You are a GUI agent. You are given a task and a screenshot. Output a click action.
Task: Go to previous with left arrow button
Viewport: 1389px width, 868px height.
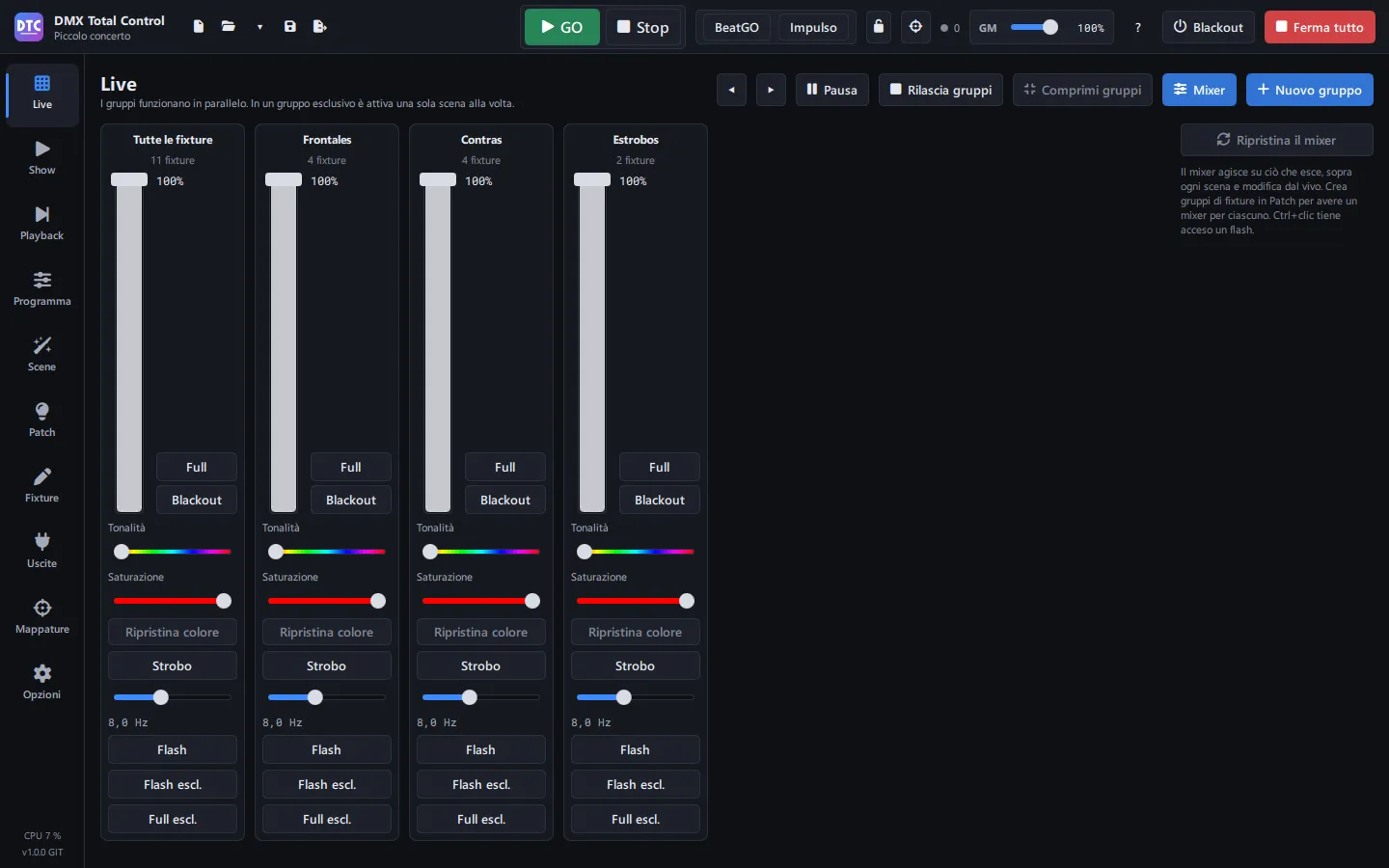click(x=731, y=90)
